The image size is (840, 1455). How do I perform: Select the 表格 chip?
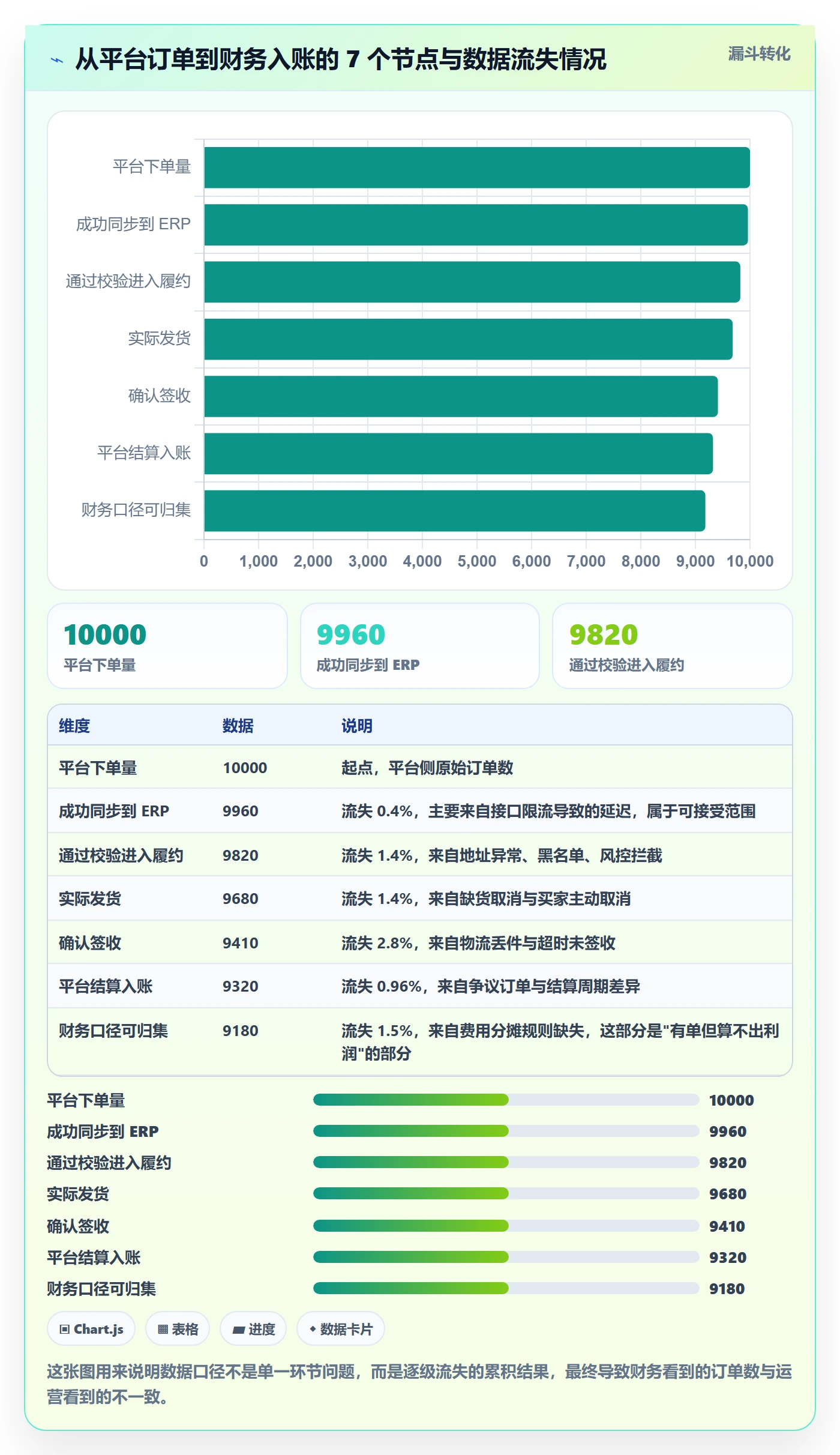[x=178, y=1329]
